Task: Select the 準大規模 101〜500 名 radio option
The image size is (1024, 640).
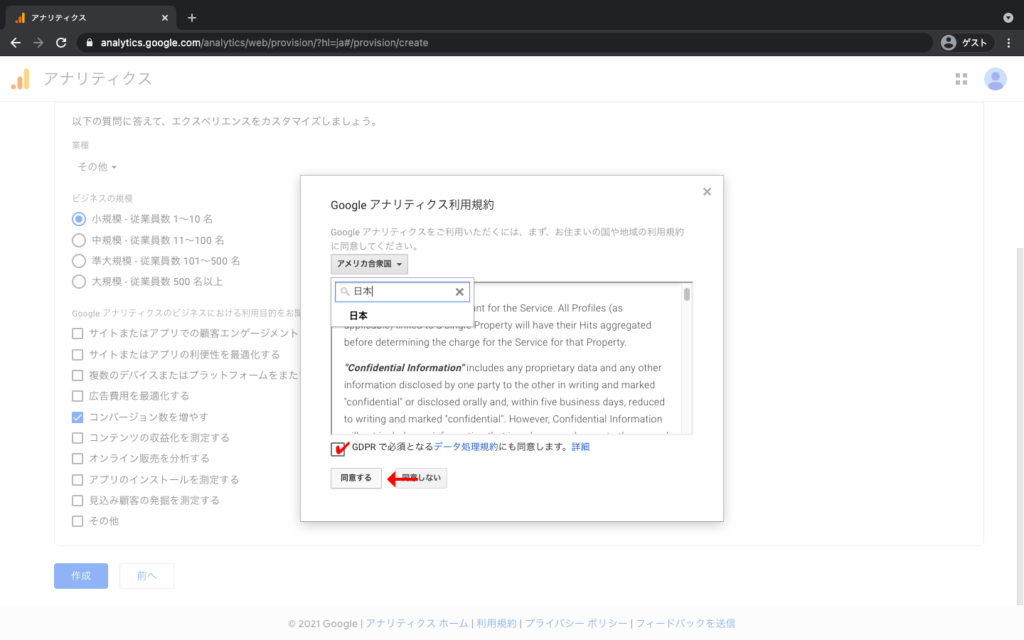Action: pyautogui.click(x=79, y=261)
